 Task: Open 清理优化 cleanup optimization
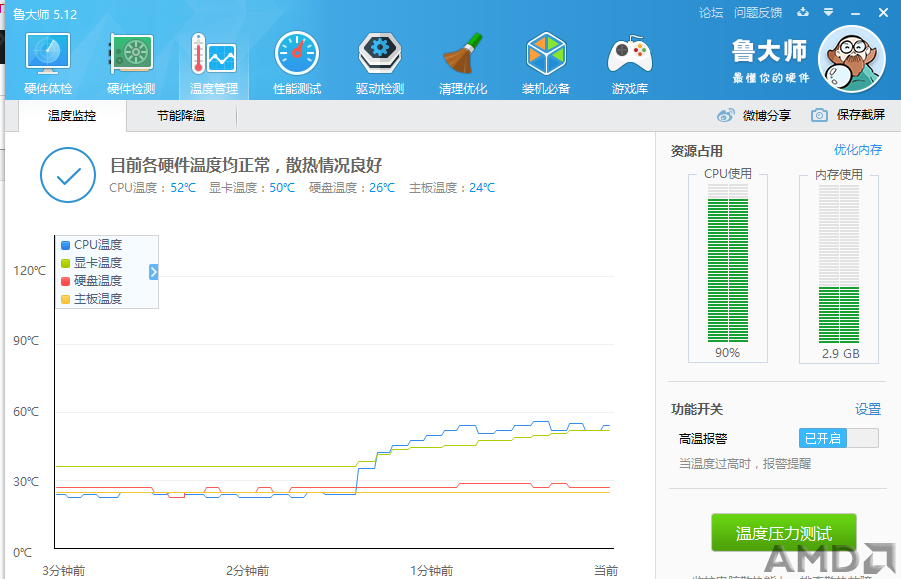tap(463, 64)
